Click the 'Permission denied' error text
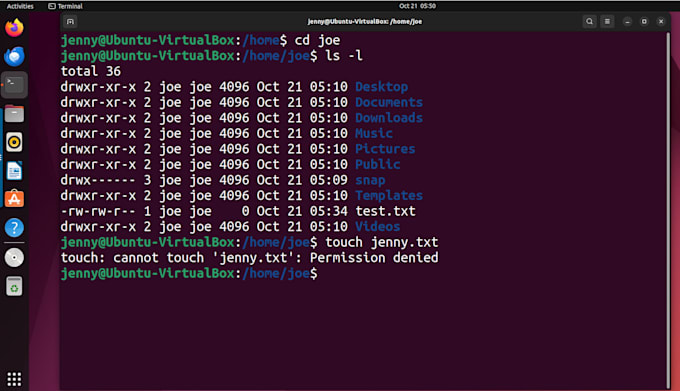Image resolution: width=680 pixels, height=391 pixels. pos(374,258)
